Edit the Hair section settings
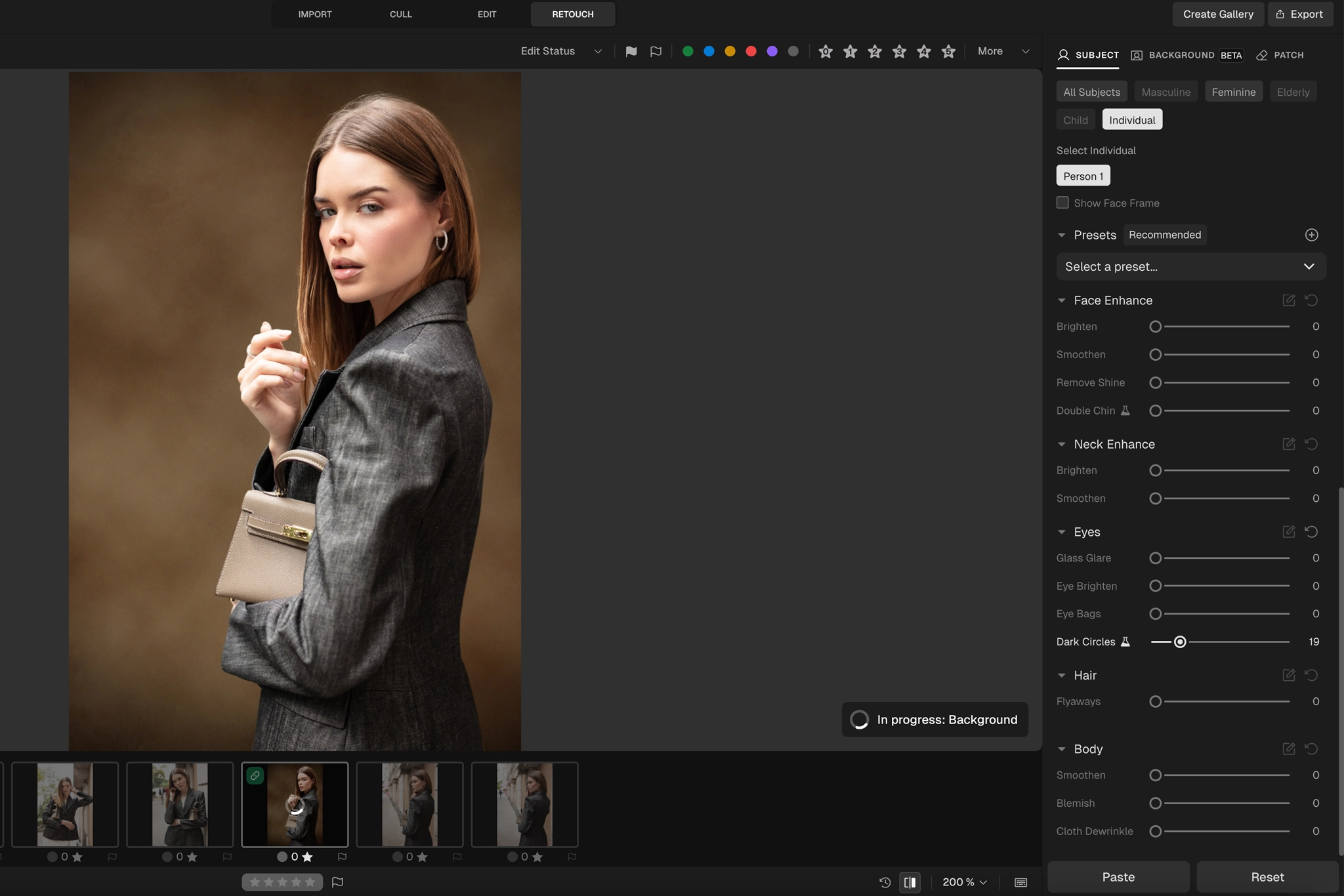1344x896 pixels. coord(1289,675)
